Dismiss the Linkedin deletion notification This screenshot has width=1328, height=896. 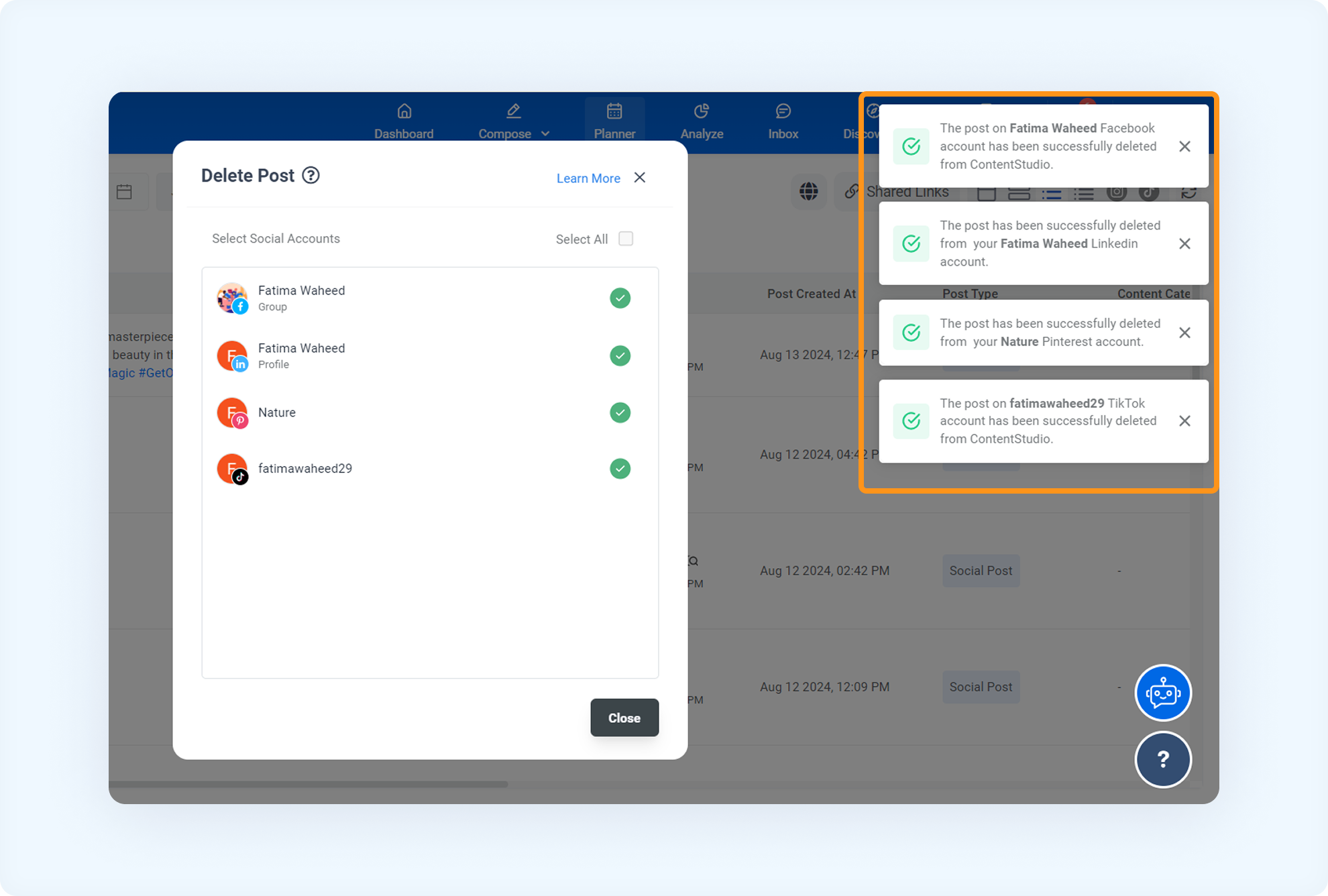click(x=1185, y=243)
